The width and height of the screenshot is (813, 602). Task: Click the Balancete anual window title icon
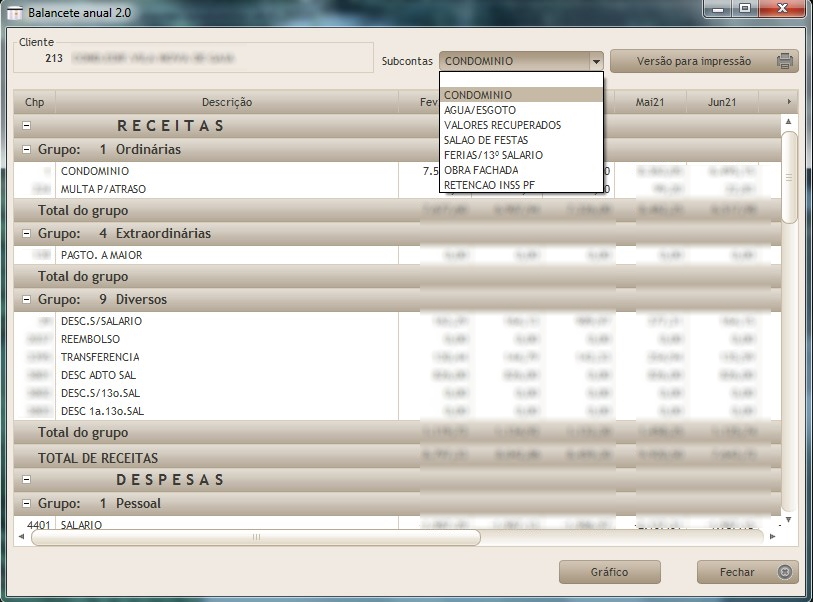16,10
